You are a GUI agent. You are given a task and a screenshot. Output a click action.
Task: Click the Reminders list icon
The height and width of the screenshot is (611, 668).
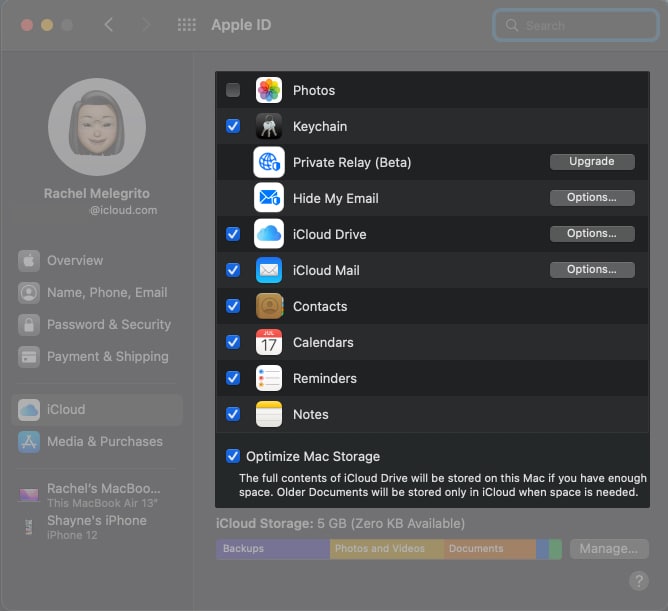pos(269,378)
